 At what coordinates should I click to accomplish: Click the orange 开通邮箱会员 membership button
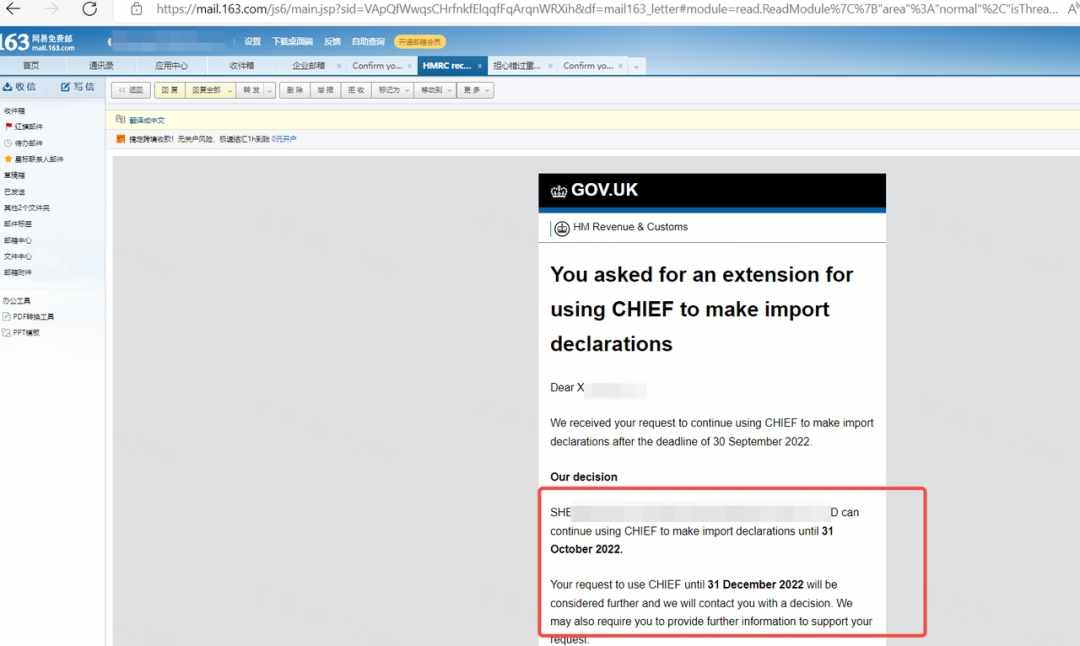[x=419, y=42]
